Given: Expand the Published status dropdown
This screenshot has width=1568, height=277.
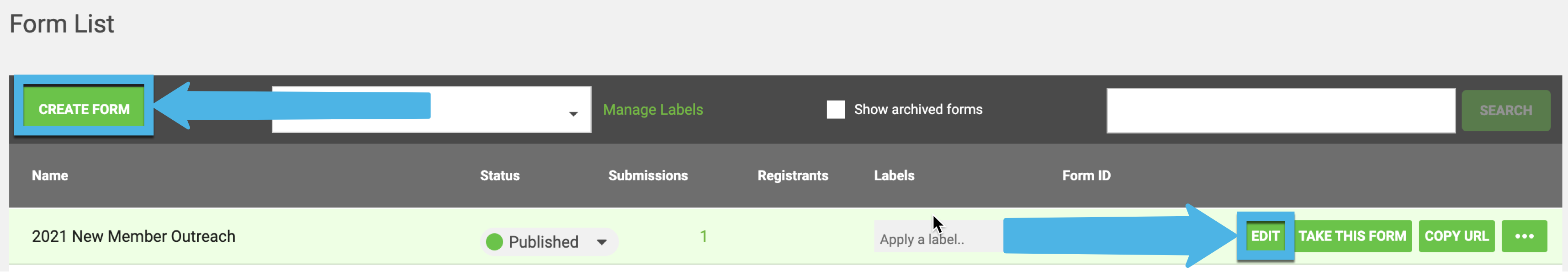Looking at the screenshot, I should [x=601, y=242].
